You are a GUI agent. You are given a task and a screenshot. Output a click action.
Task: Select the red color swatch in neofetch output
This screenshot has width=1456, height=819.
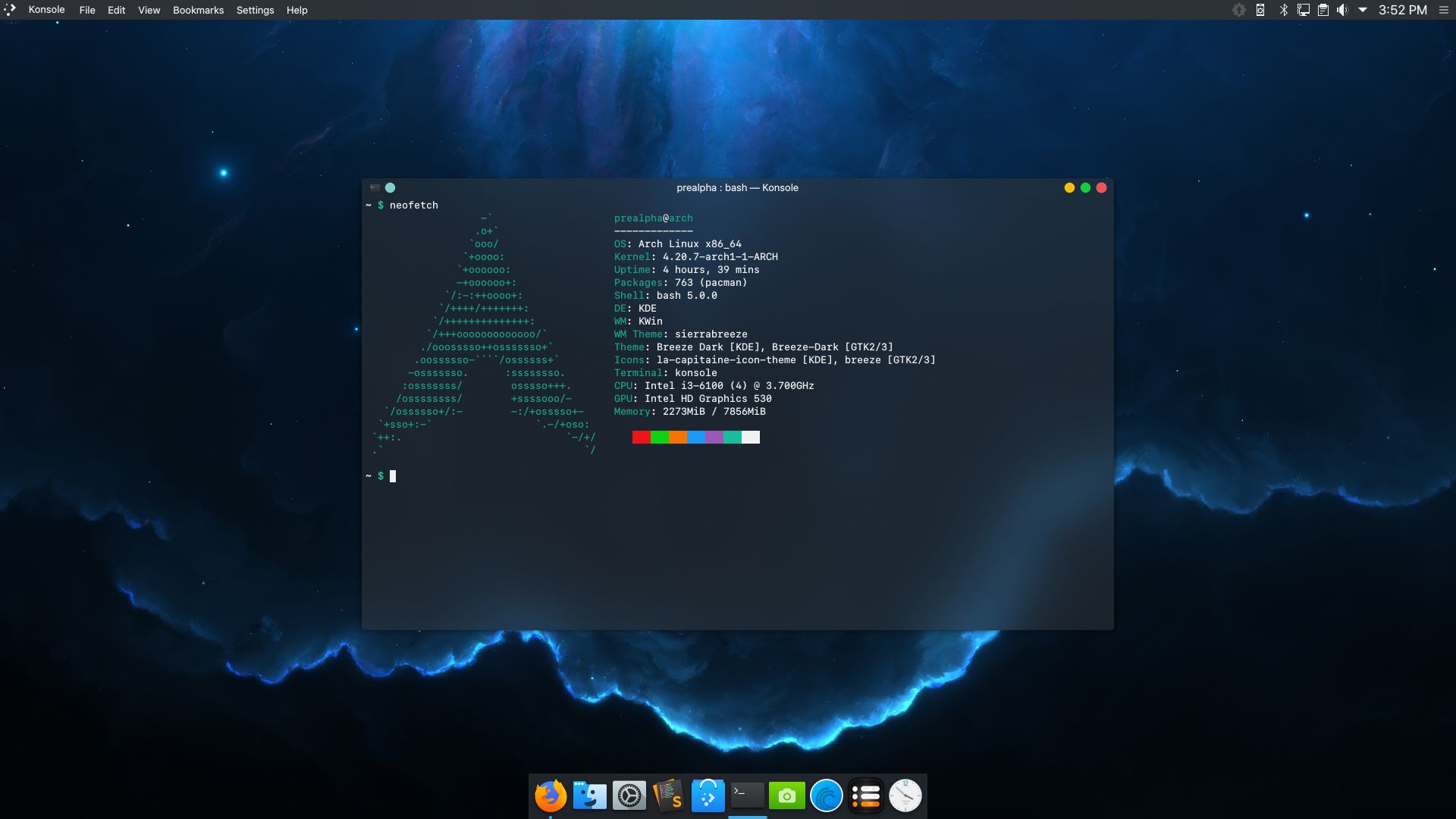point(639,437)
